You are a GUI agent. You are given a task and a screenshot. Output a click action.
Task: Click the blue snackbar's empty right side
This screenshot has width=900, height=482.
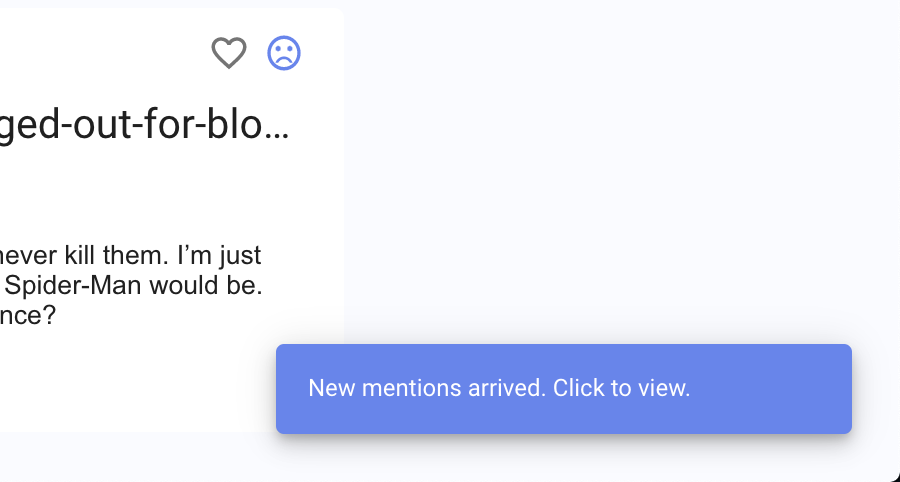pos(780,388)
